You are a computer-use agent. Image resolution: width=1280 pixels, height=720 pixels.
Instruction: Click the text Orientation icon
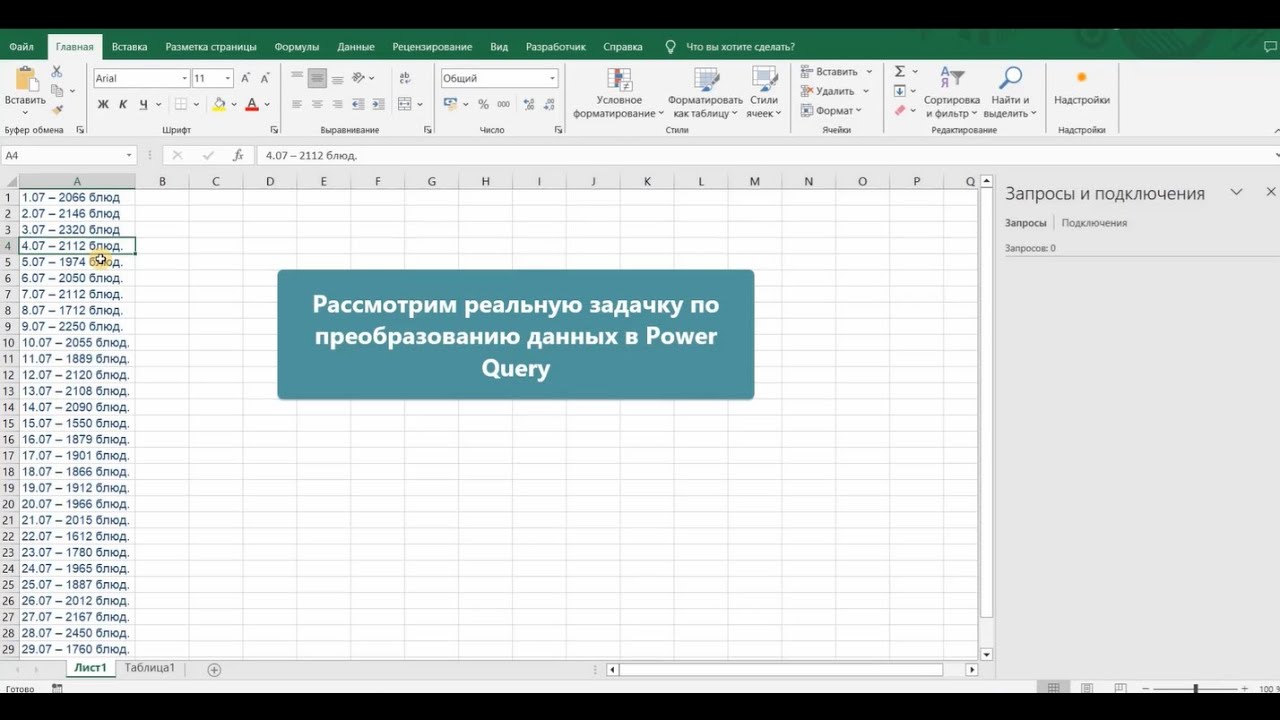pos(359,78)
